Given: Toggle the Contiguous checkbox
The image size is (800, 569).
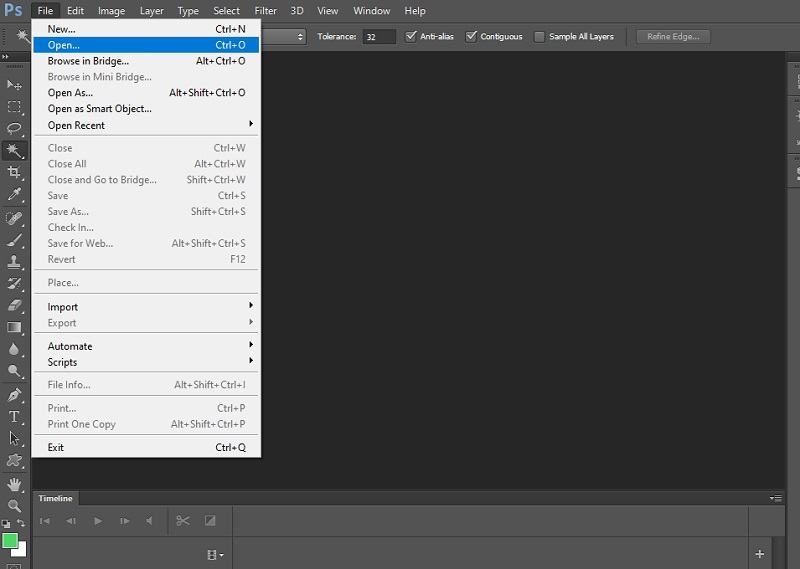Looking at the screenshot, I should [471, 36].
